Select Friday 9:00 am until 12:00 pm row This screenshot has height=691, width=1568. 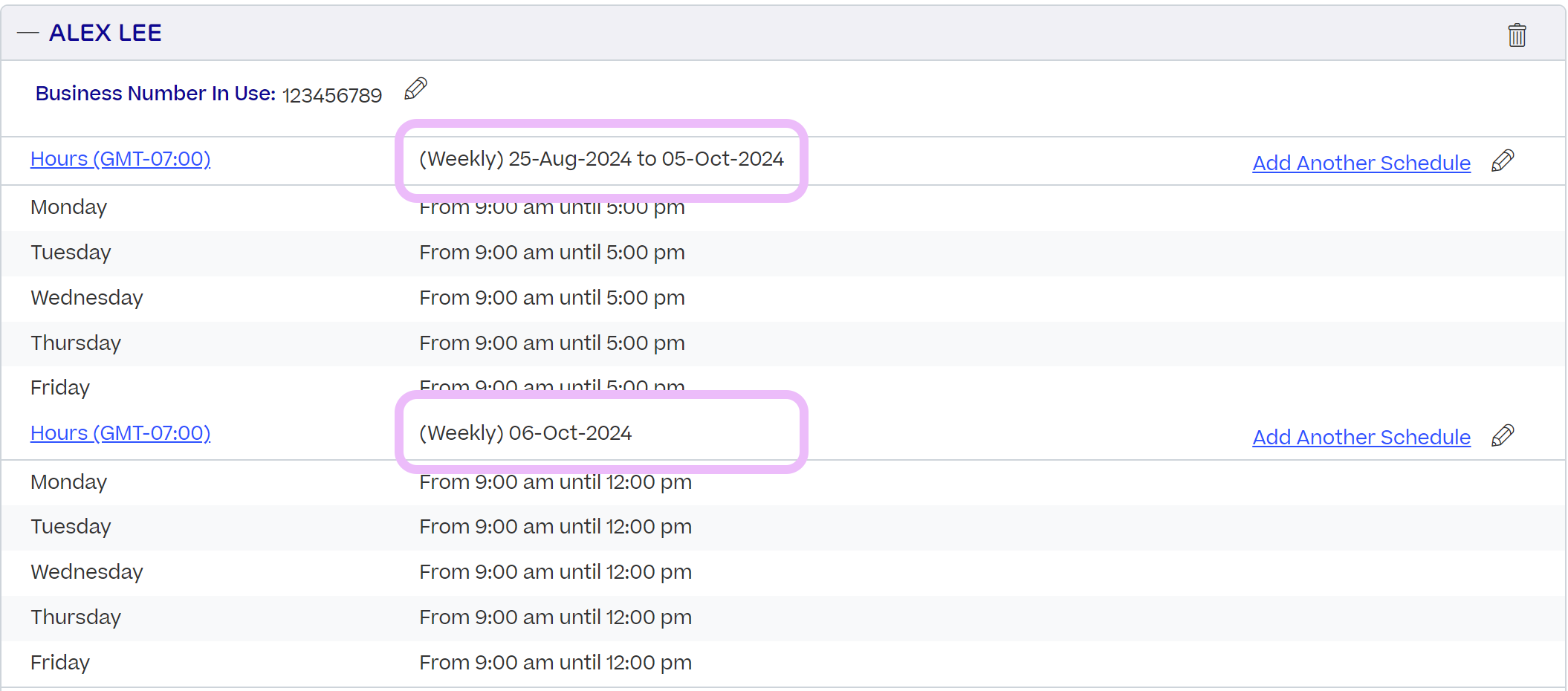pos(783,664)
